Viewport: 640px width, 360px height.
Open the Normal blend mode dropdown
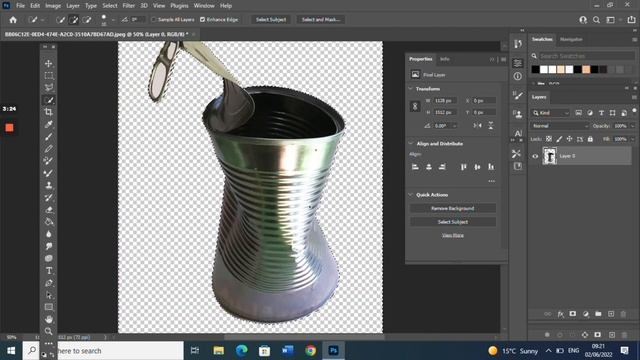coord(560,126)
